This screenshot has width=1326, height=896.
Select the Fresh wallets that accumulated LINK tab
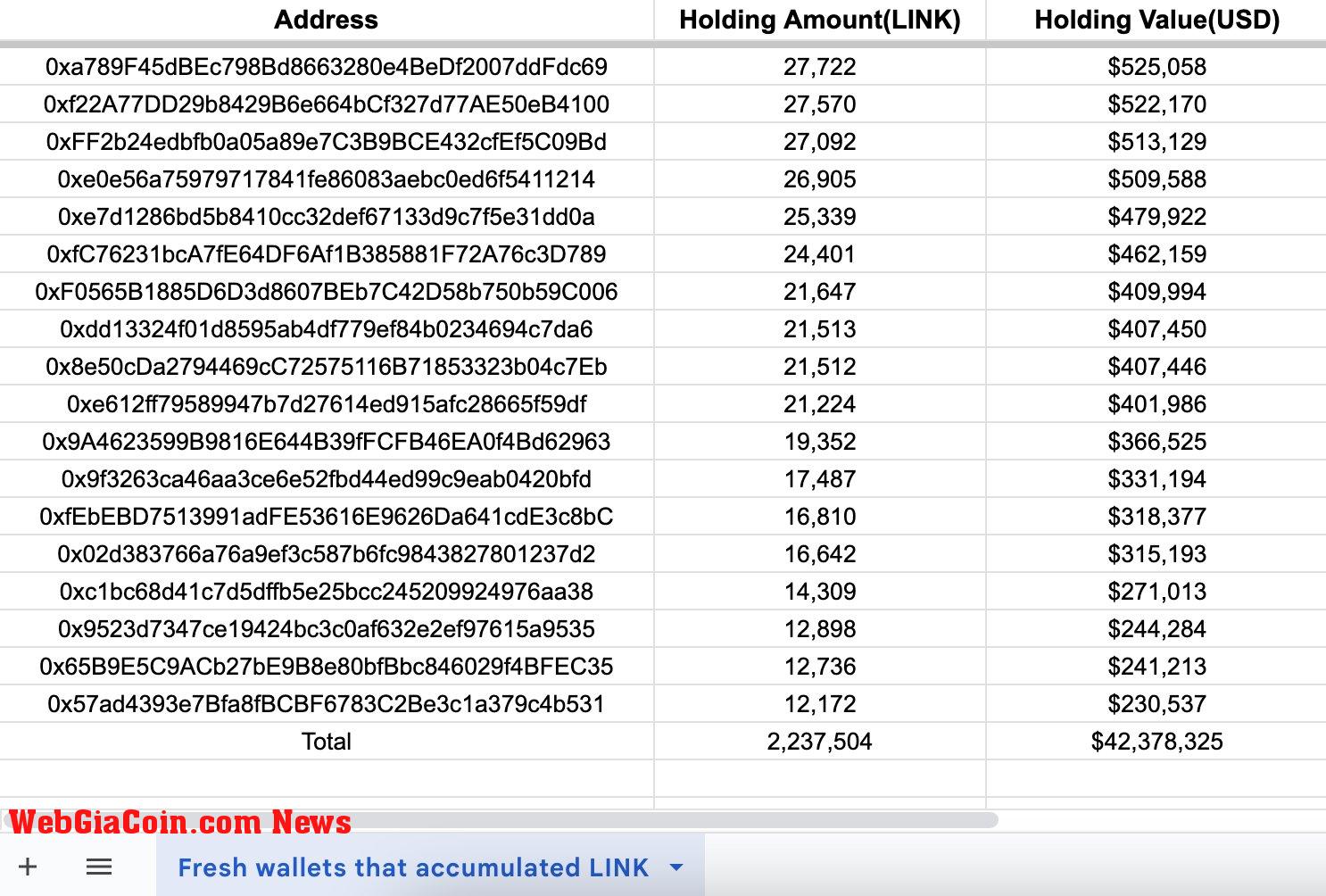tap(430, 866)
